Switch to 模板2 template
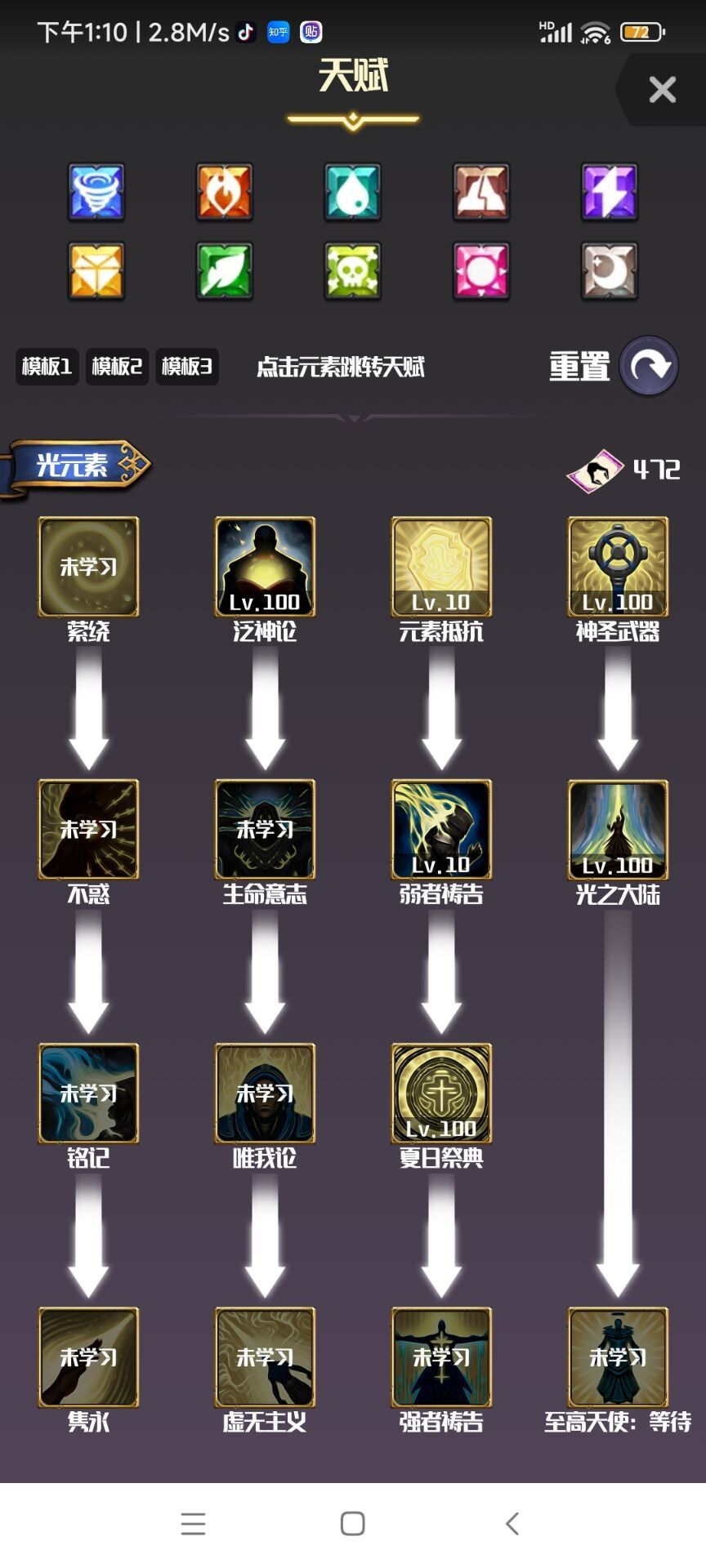706x1568 pixels. [117, 367]
